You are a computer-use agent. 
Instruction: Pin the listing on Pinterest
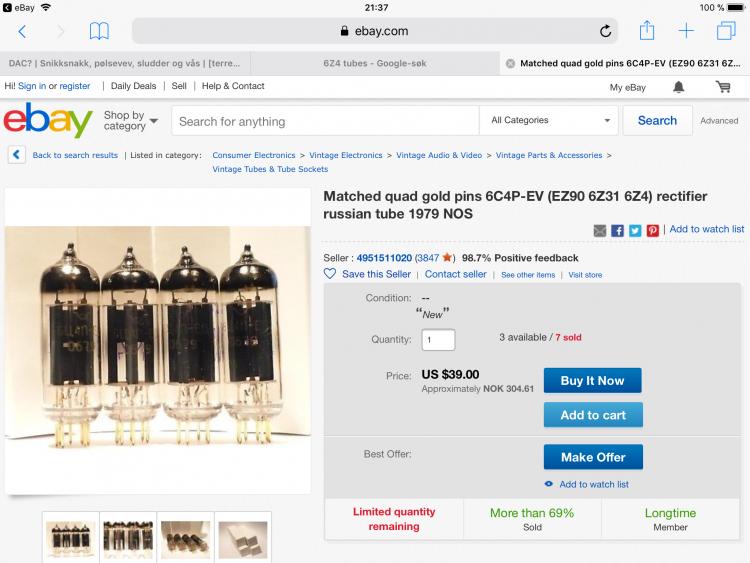pyautogui.click(x=652, y=231)
